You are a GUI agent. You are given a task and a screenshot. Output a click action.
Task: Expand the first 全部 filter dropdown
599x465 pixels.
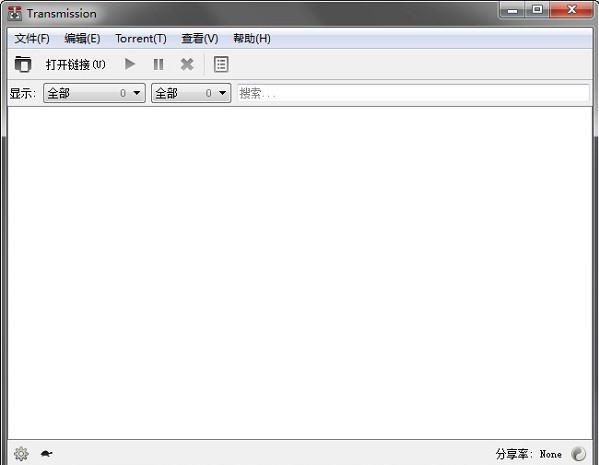94,93
